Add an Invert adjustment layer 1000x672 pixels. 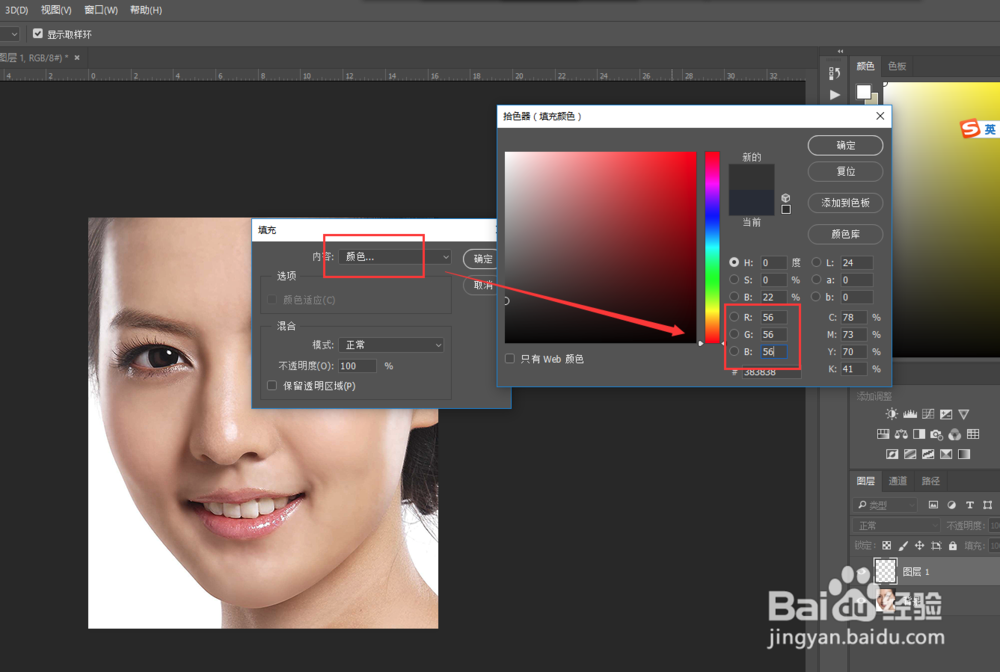click(x=892, y=454)
